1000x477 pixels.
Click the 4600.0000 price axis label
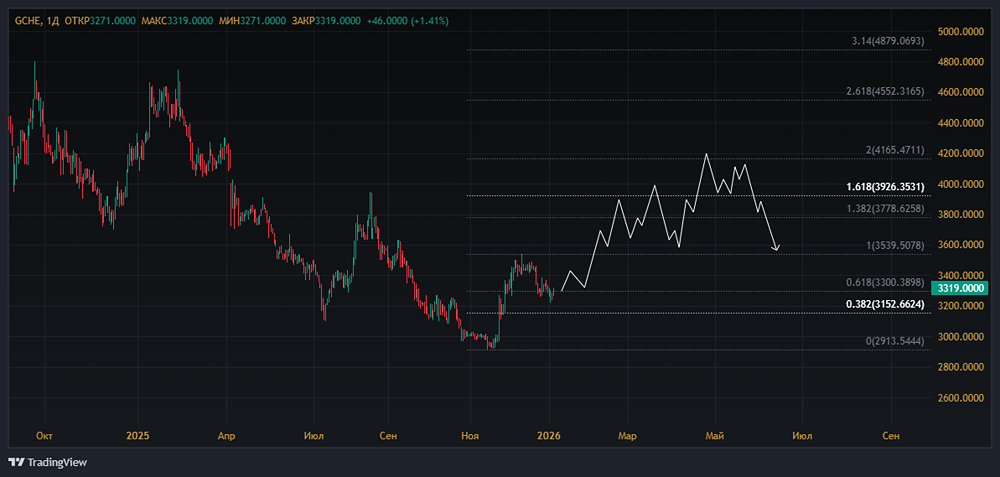pos(960,92)
